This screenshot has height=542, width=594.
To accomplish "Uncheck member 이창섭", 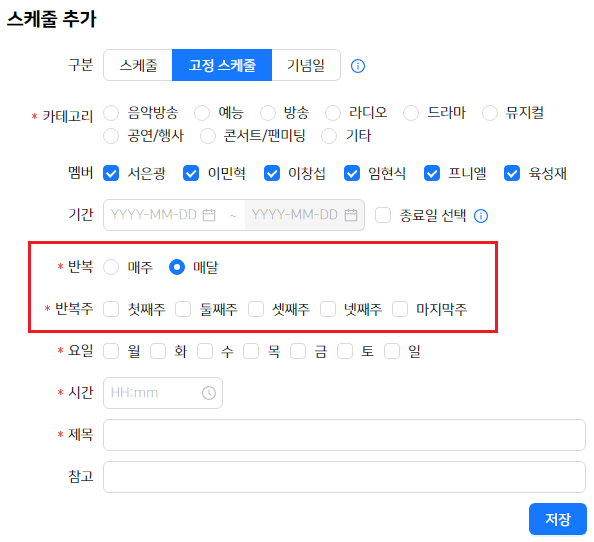I will [x=272, y=173].
